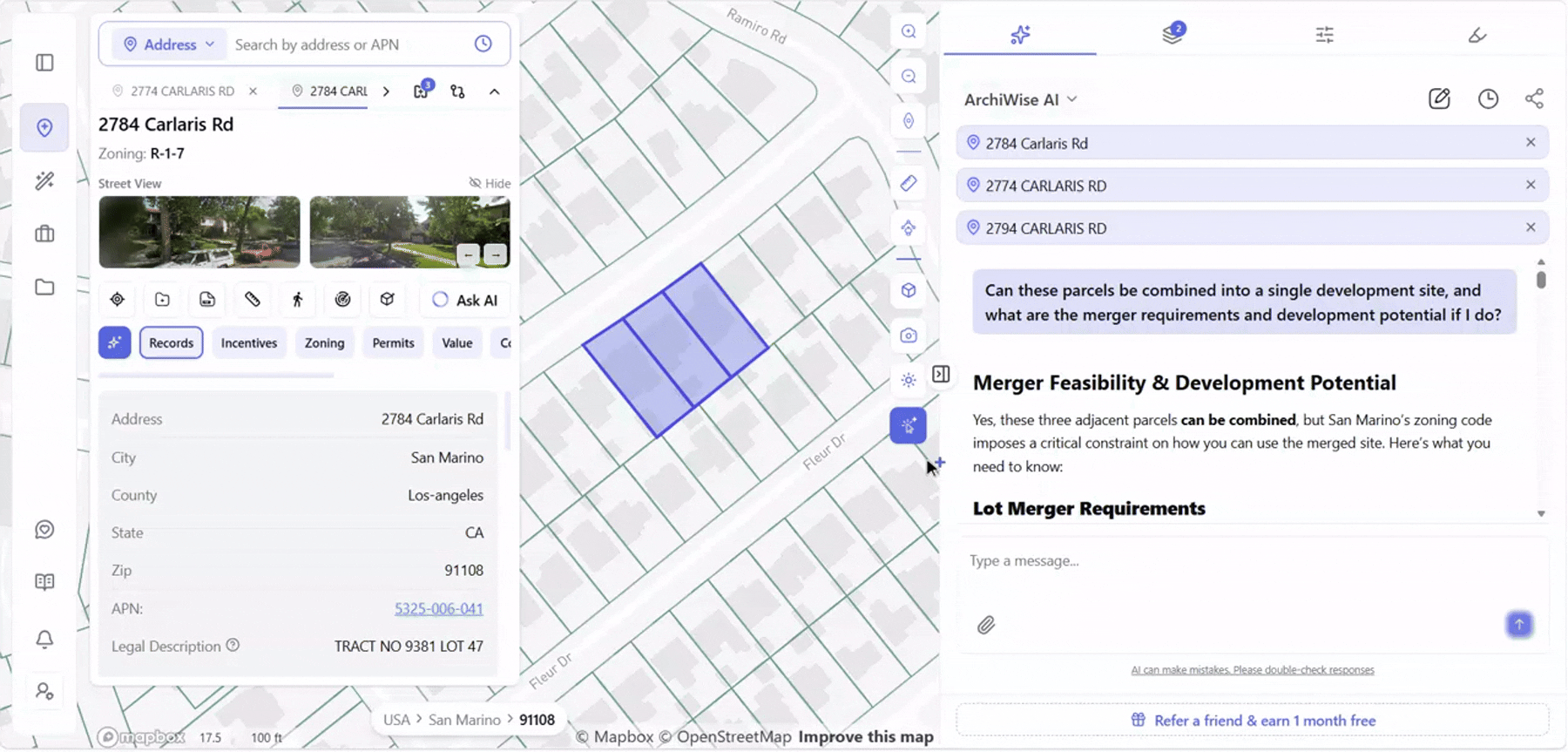Click the blue AI sparkle map button
Image resolution: width=1568 pixels, height=752 pixels.
(909, 425)
